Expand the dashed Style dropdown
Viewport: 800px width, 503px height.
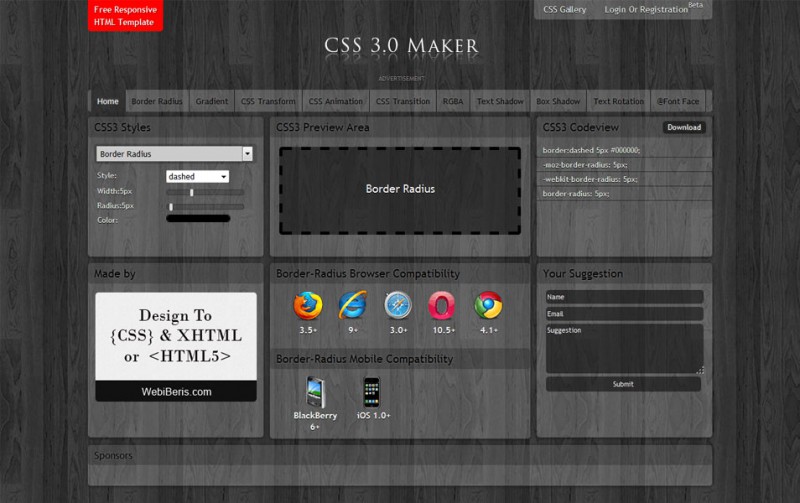coord(197,176)
